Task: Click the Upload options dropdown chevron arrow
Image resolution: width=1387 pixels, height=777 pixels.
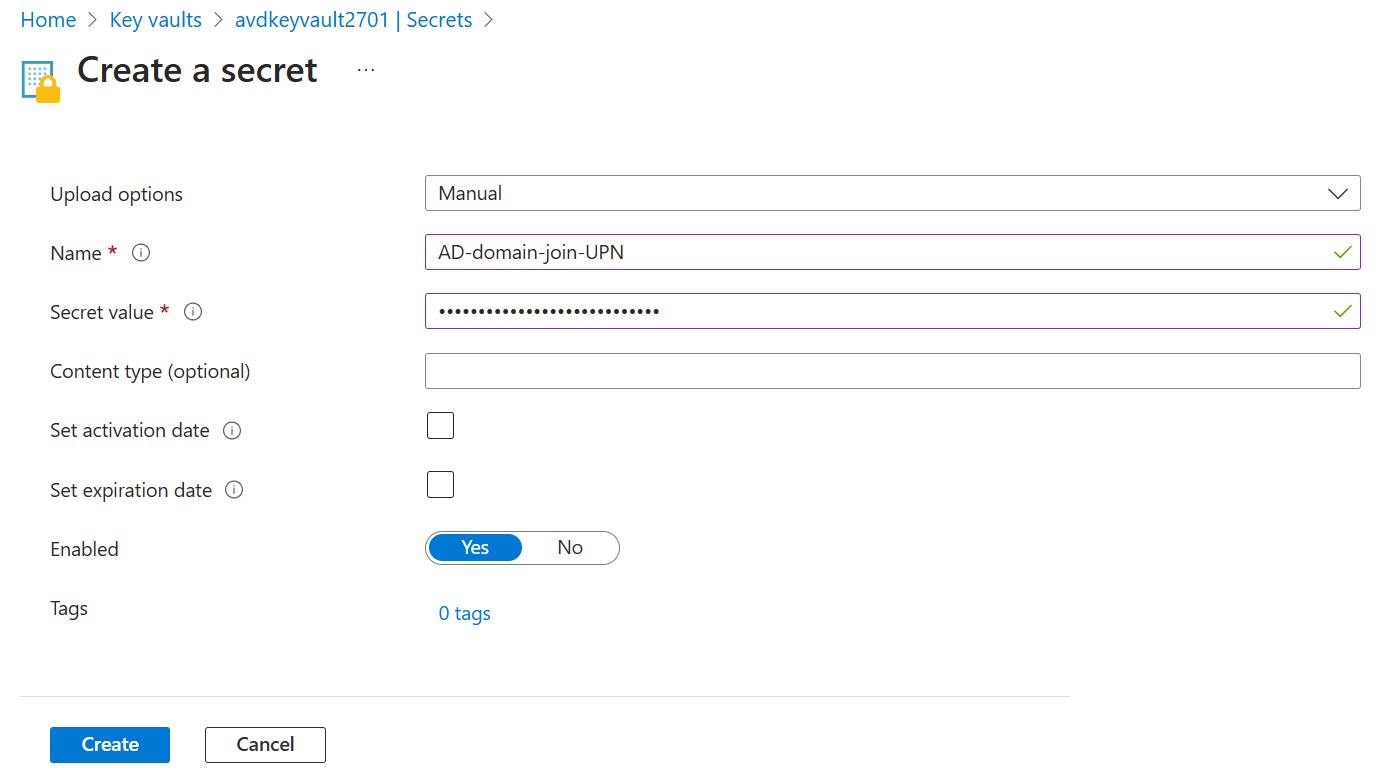Action: pyautogui.click(x=1337, y=194)
